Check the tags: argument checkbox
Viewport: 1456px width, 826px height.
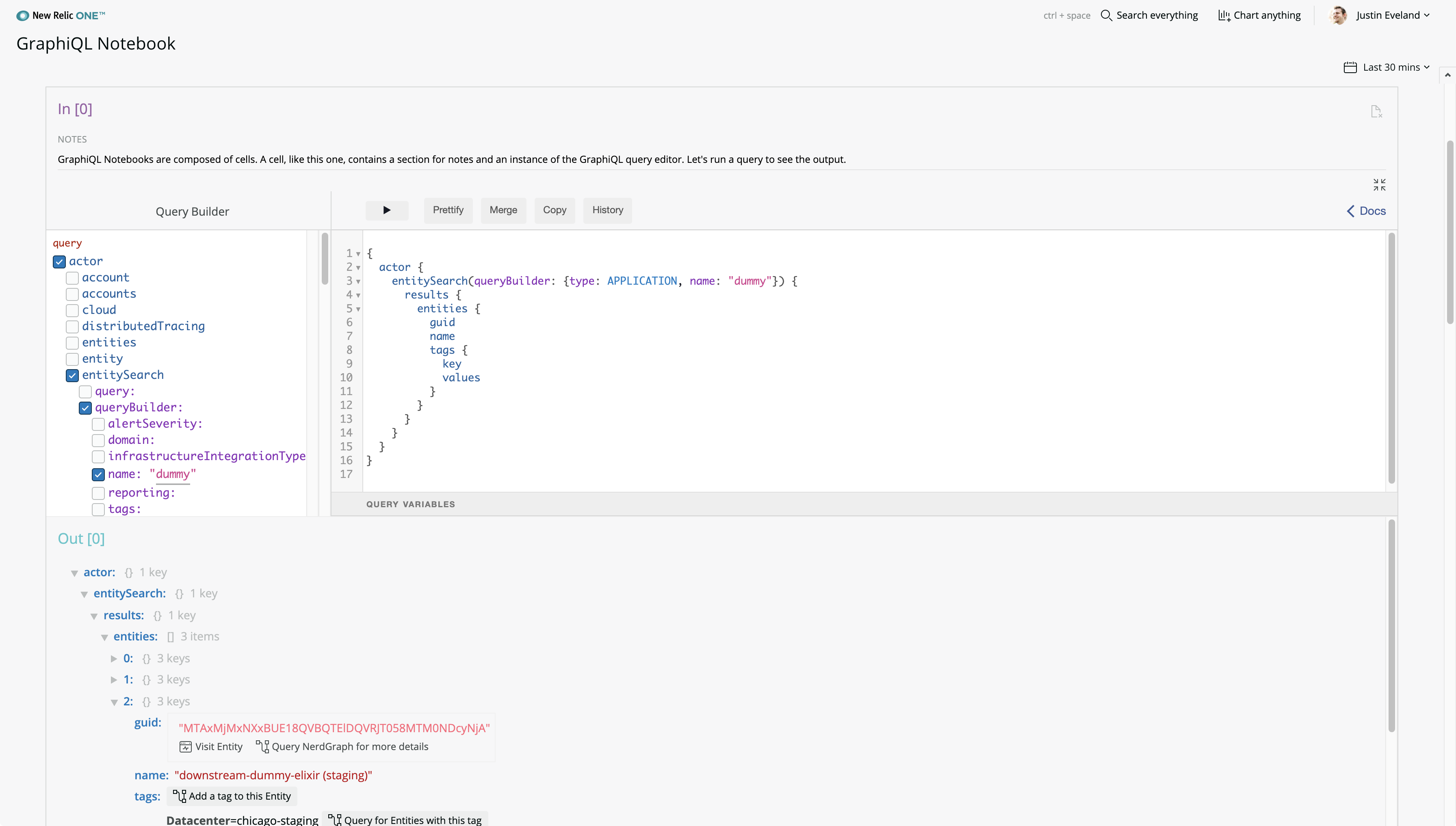[x=98, y=509]
